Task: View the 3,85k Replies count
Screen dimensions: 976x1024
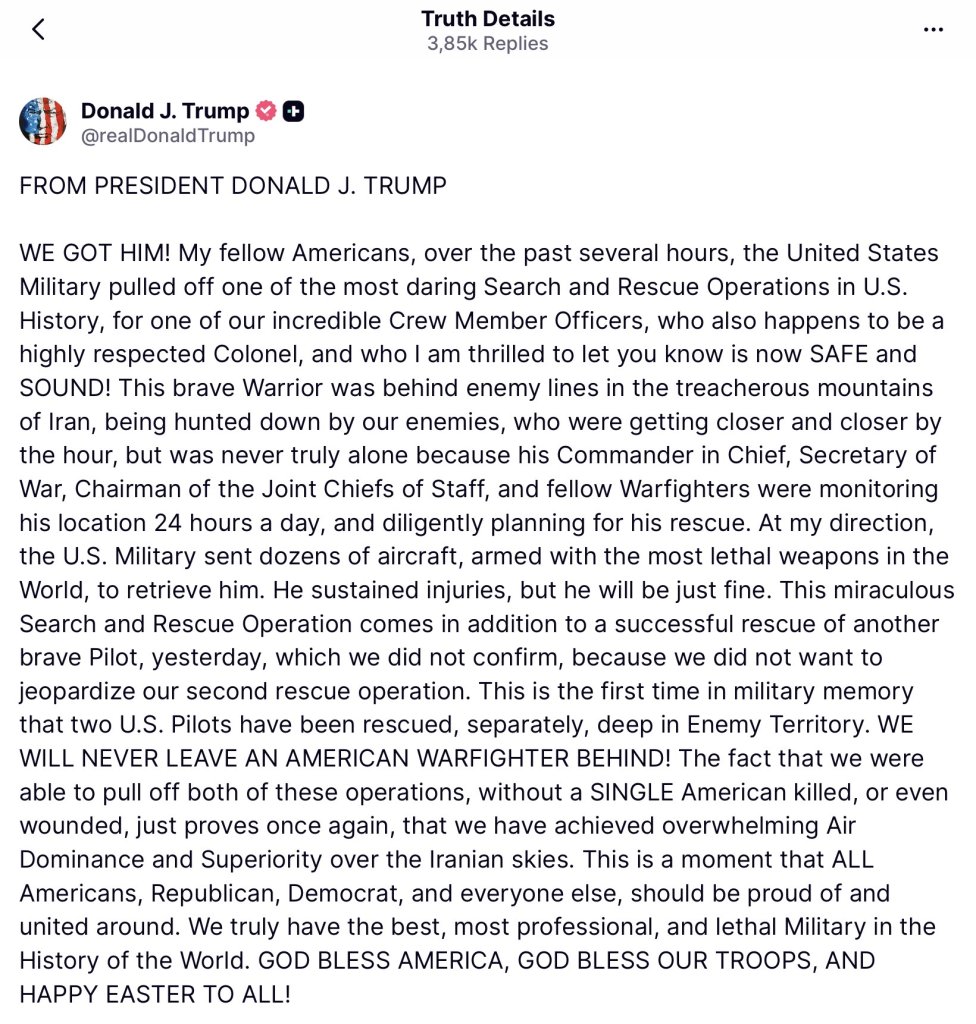Action: pyautogui.click(x=488, y=44)
